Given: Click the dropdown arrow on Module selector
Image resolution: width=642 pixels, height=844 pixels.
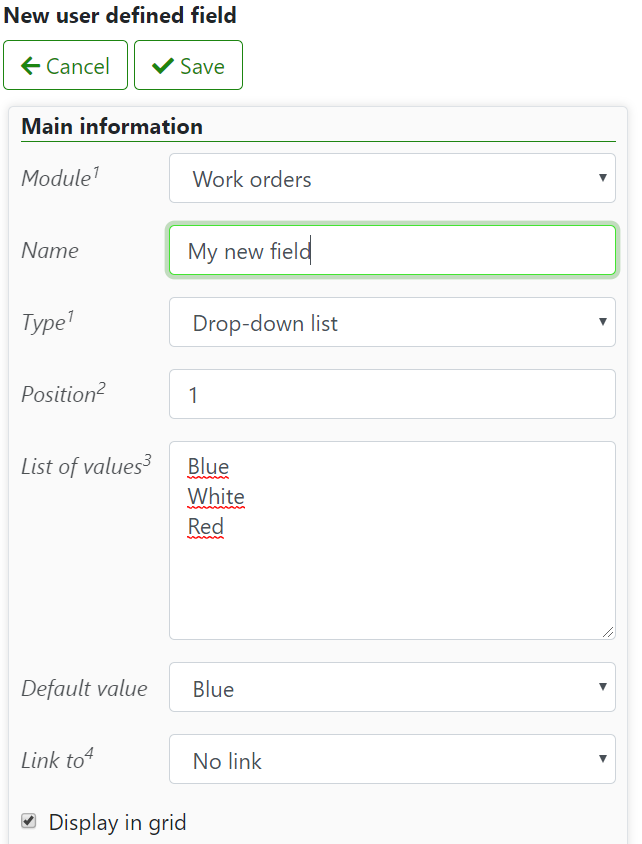Looking at the screenshot, I should pyautogui.click(x=602, y=178).
